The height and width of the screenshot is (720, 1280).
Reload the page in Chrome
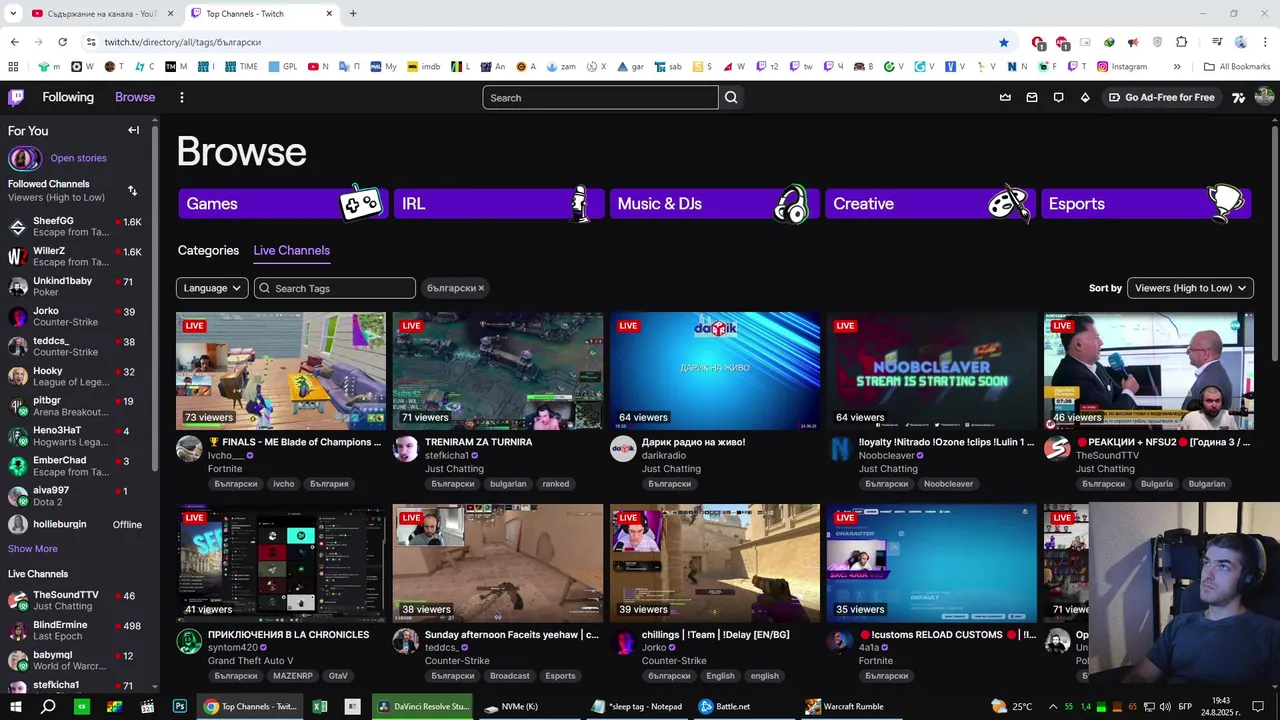(62, 42)
